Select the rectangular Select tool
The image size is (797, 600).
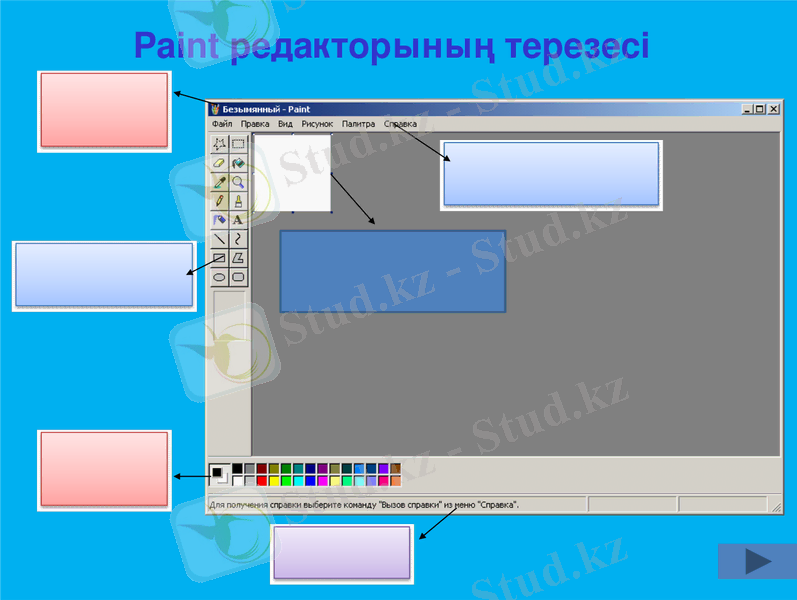pos(238,144)
